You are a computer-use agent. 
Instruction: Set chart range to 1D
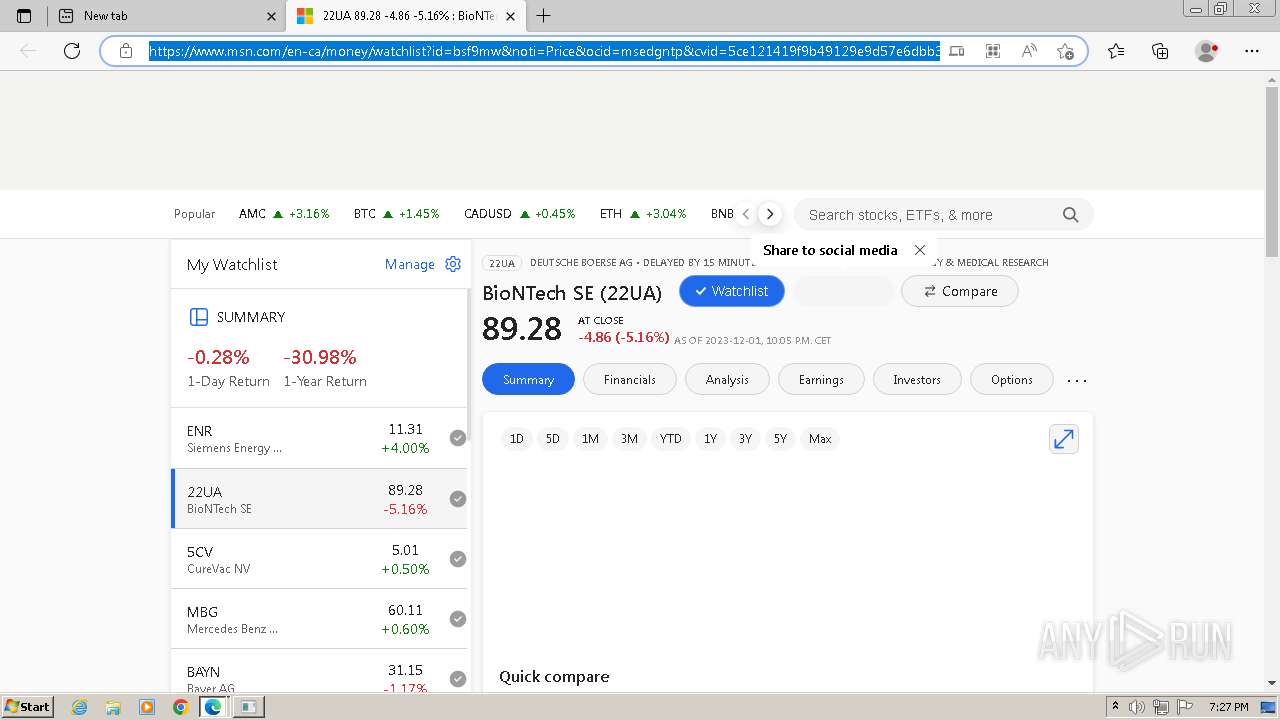[x=516, y=439]
